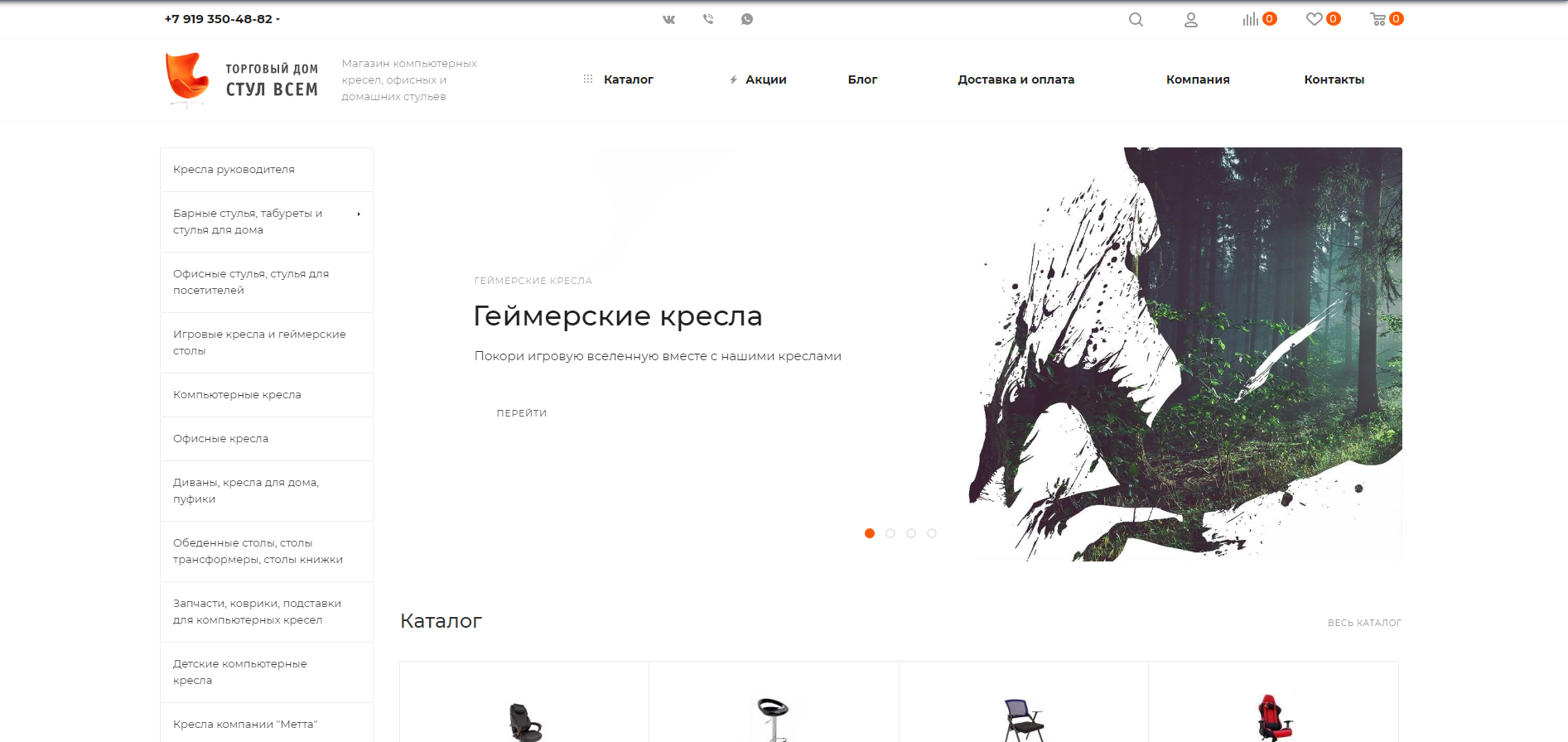
Task: Open the Компания menu item
Action: click(x=1198, y=79)
